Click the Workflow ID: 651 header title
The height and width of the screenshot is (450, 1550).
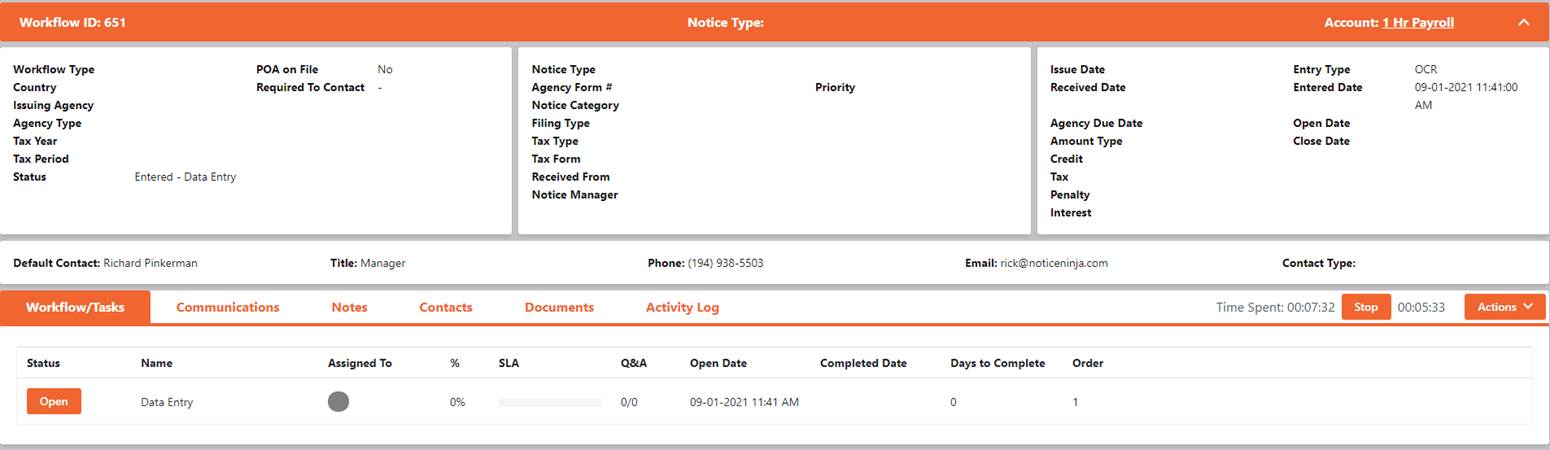click(x=73, y=22)
